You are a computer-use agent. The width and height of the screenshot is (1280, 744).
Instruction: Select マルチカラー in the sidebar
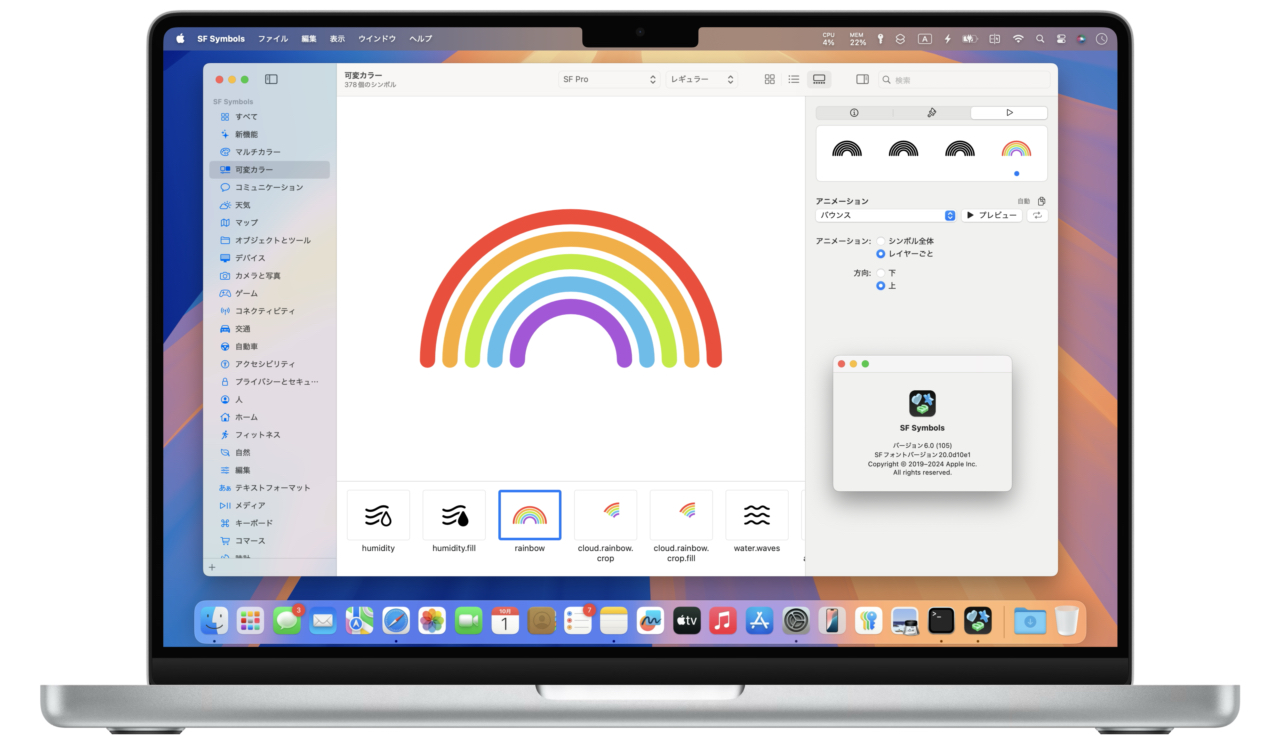click(x=269, y=152)
